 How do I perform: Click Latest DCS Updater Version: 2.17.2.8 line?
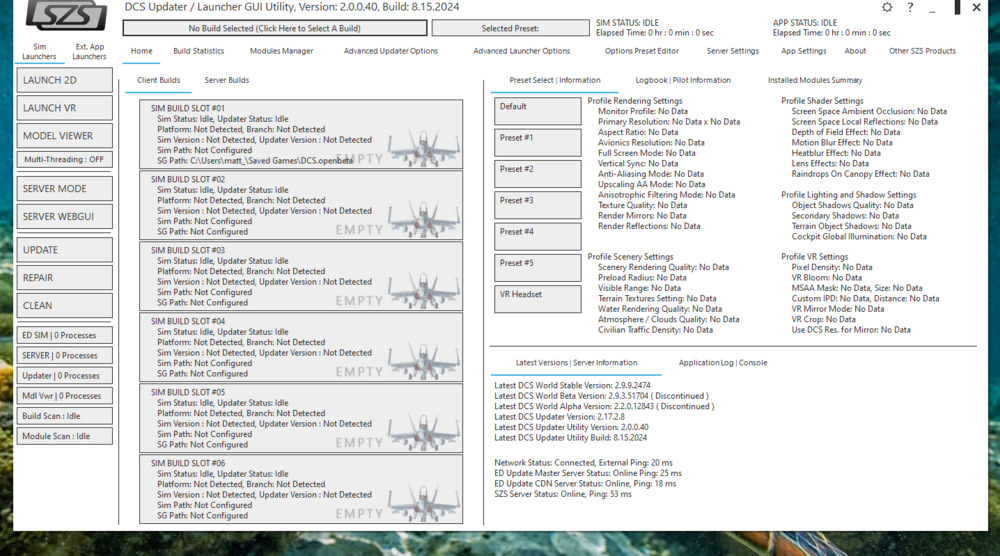[559, 417]
